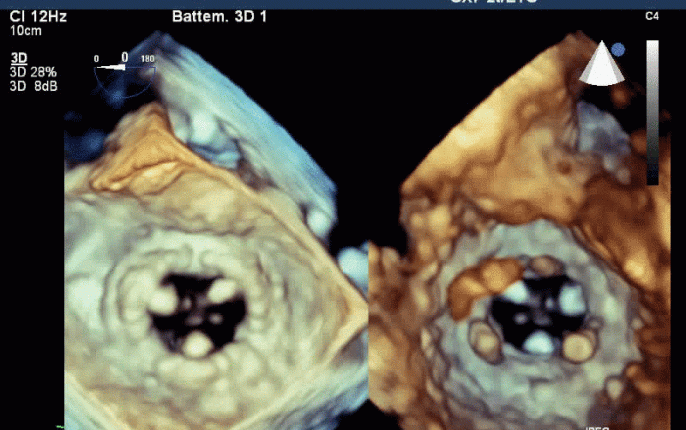
Task: Click the "Battem. 3D 1" label
Action: [x=219, y=17]
